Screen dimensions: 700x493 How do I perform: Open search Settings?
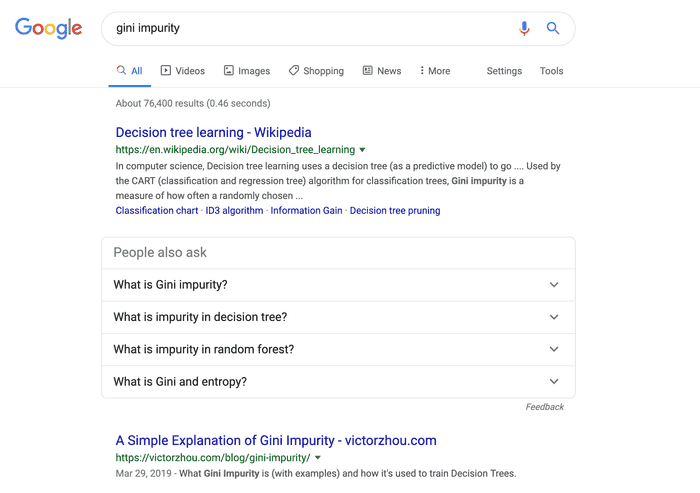click(x=504, y=71)
